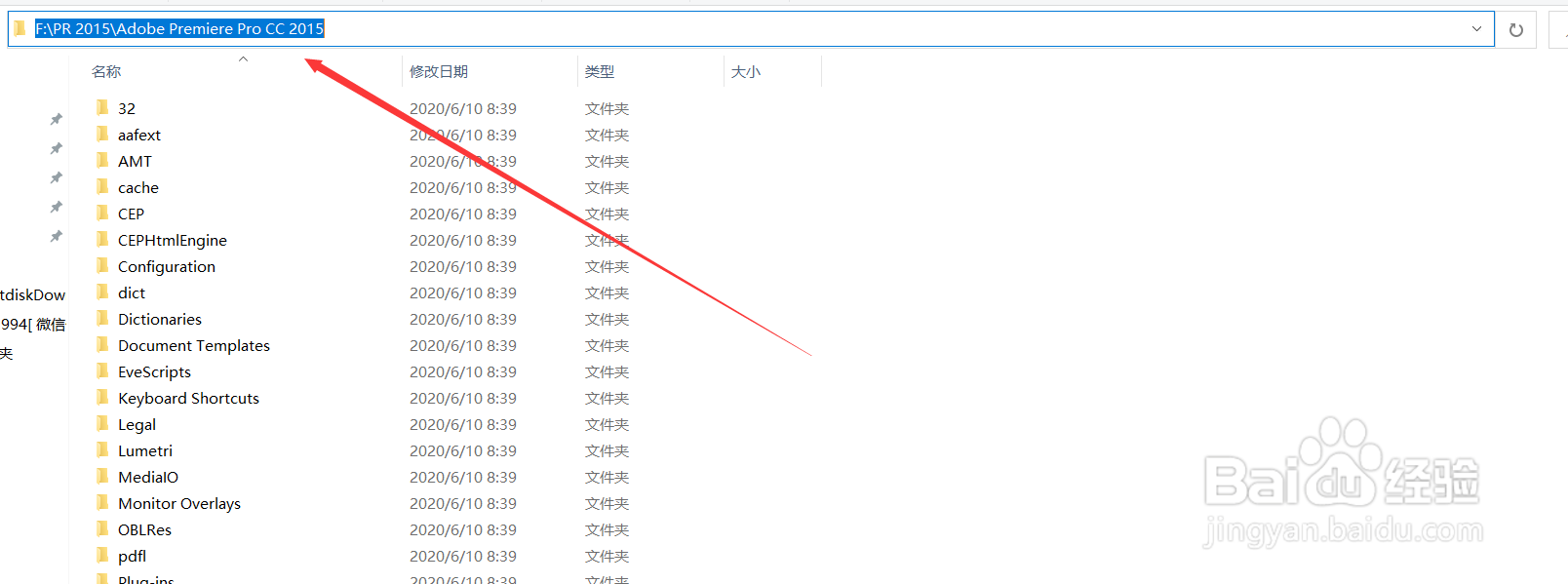This screenshot has width=1568, height=584.
Task: Sort files by the 名称 column
Action: (x=106, y=71)
